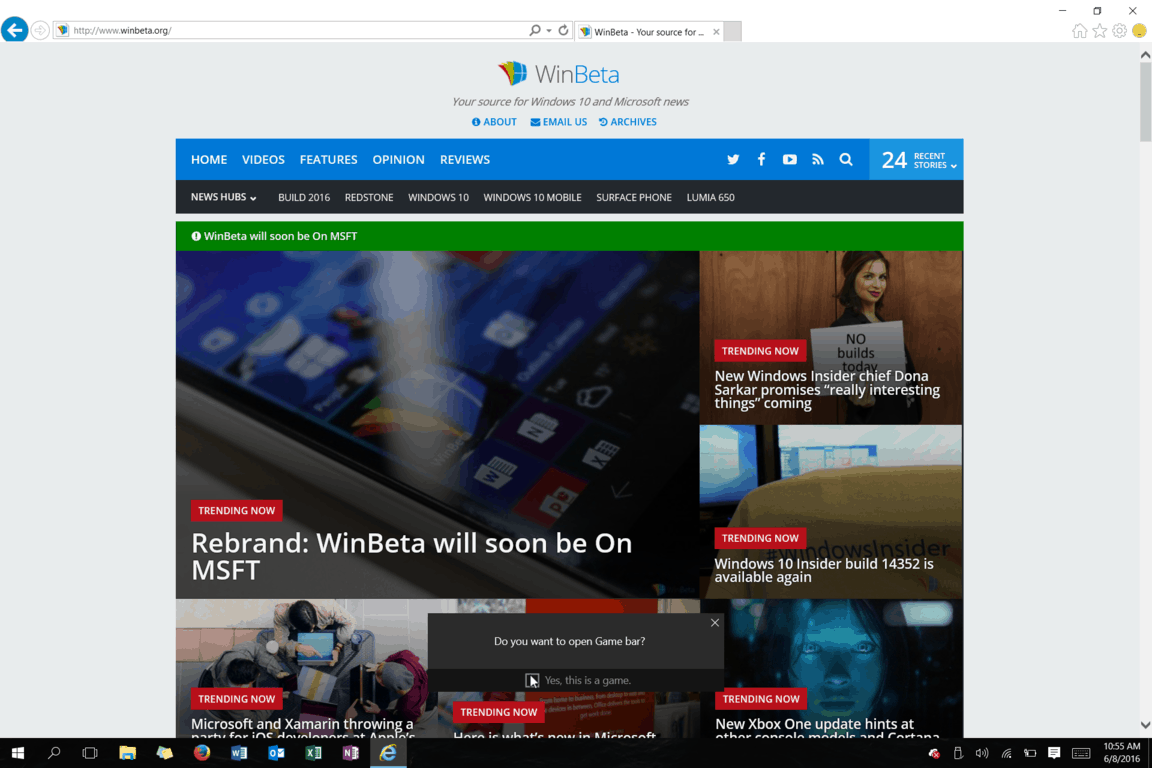Click the green WinBeta On MSFT banner
1152x768 pixels.
click(x=569, y=236)
